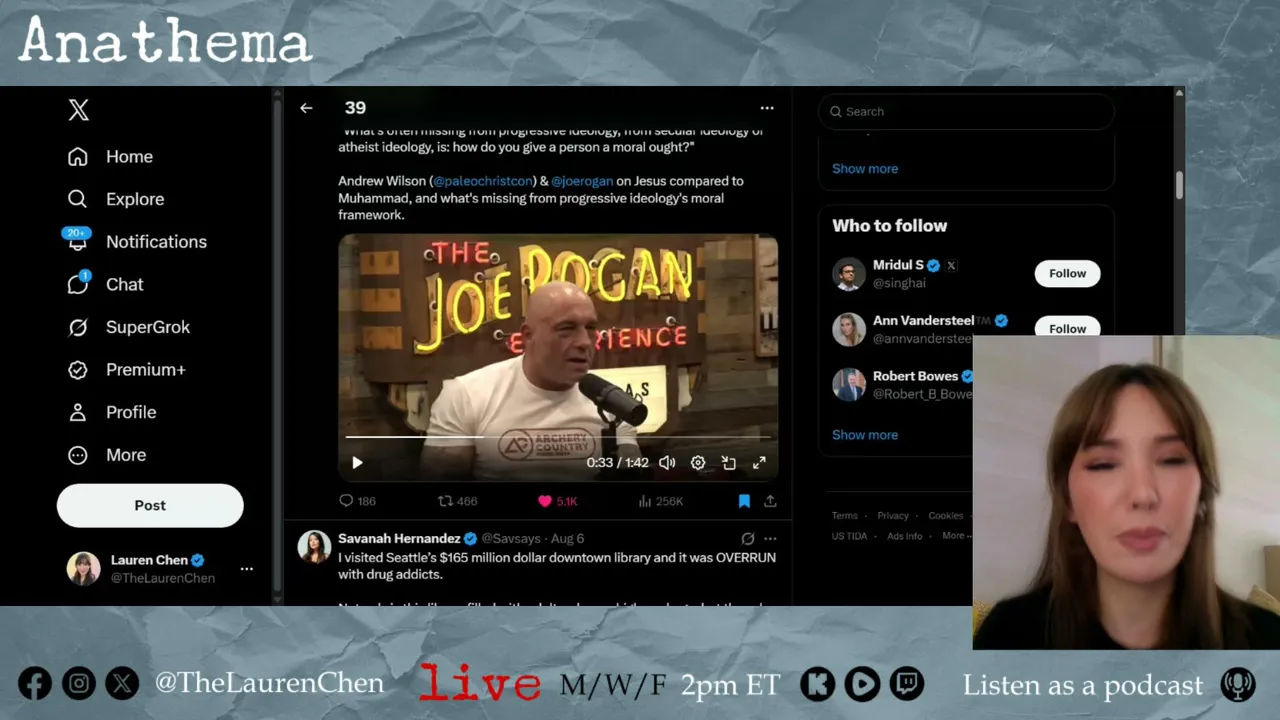Viewport: 1280px width, 720px height.
Task: Unlike the post with 5.1K likes
Action: [x=558, y=501]
